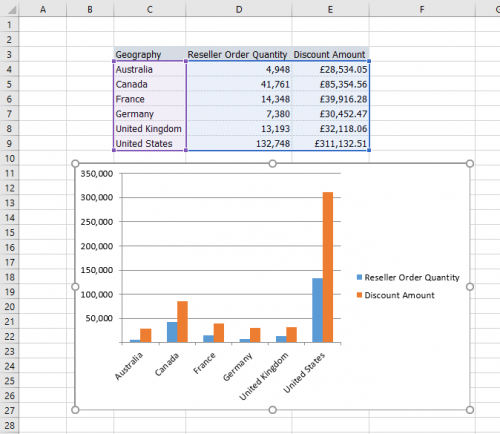This screenshot has width=500, height=434.
Task: Select row 28 header
Action: click(9, 425)
